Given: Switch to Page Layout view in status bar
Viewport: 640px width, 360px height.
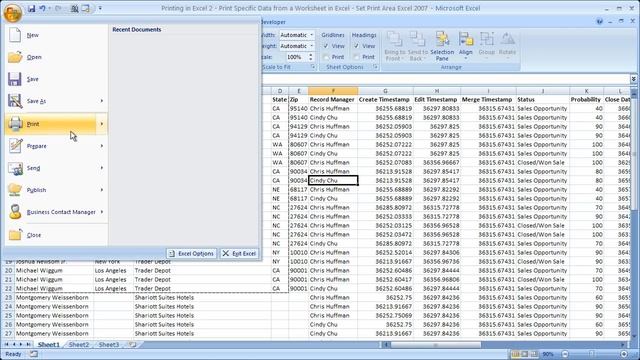Looking at the screenshot, I should (524, 354).
